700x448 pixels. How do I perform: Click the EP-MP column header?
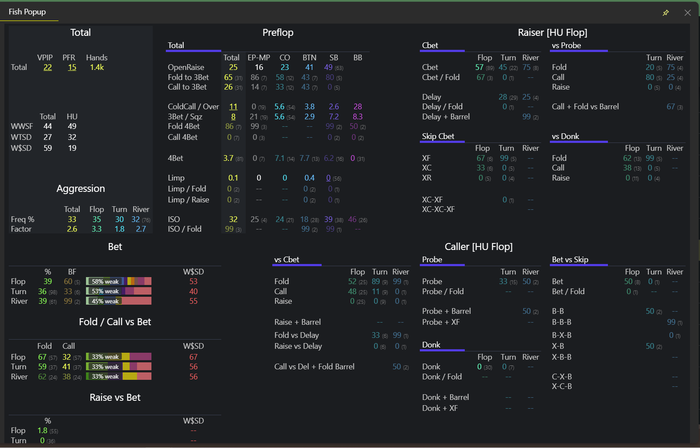[259, 58]
